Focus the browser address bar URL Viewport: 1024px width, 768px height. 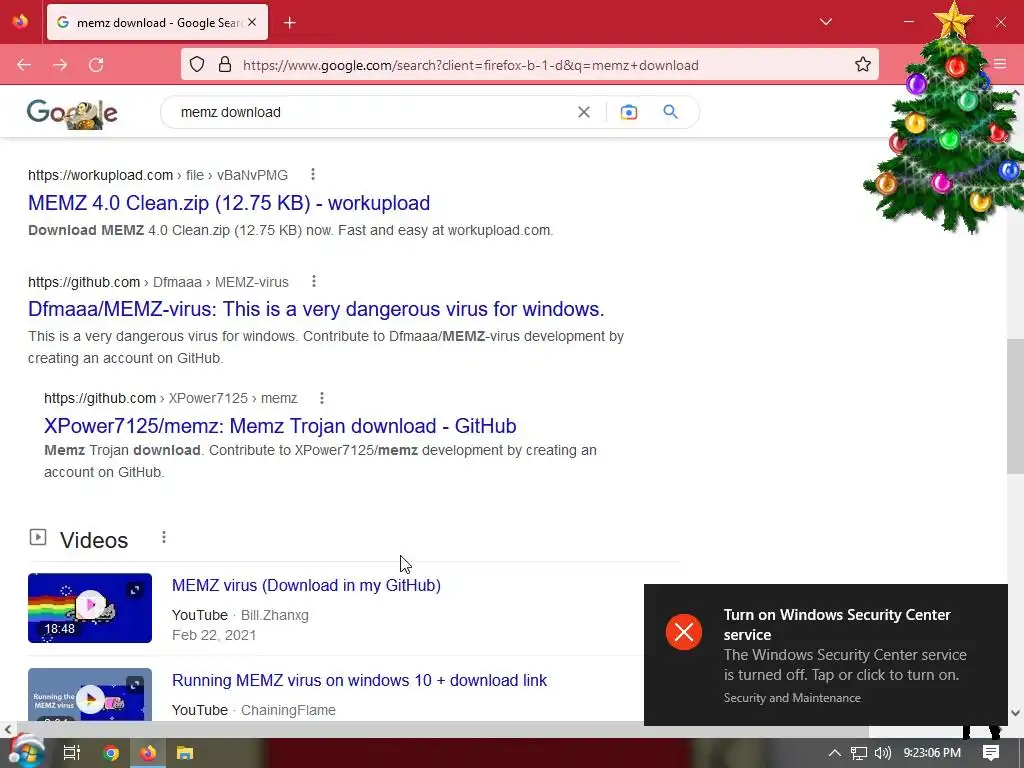pos(471,65)
